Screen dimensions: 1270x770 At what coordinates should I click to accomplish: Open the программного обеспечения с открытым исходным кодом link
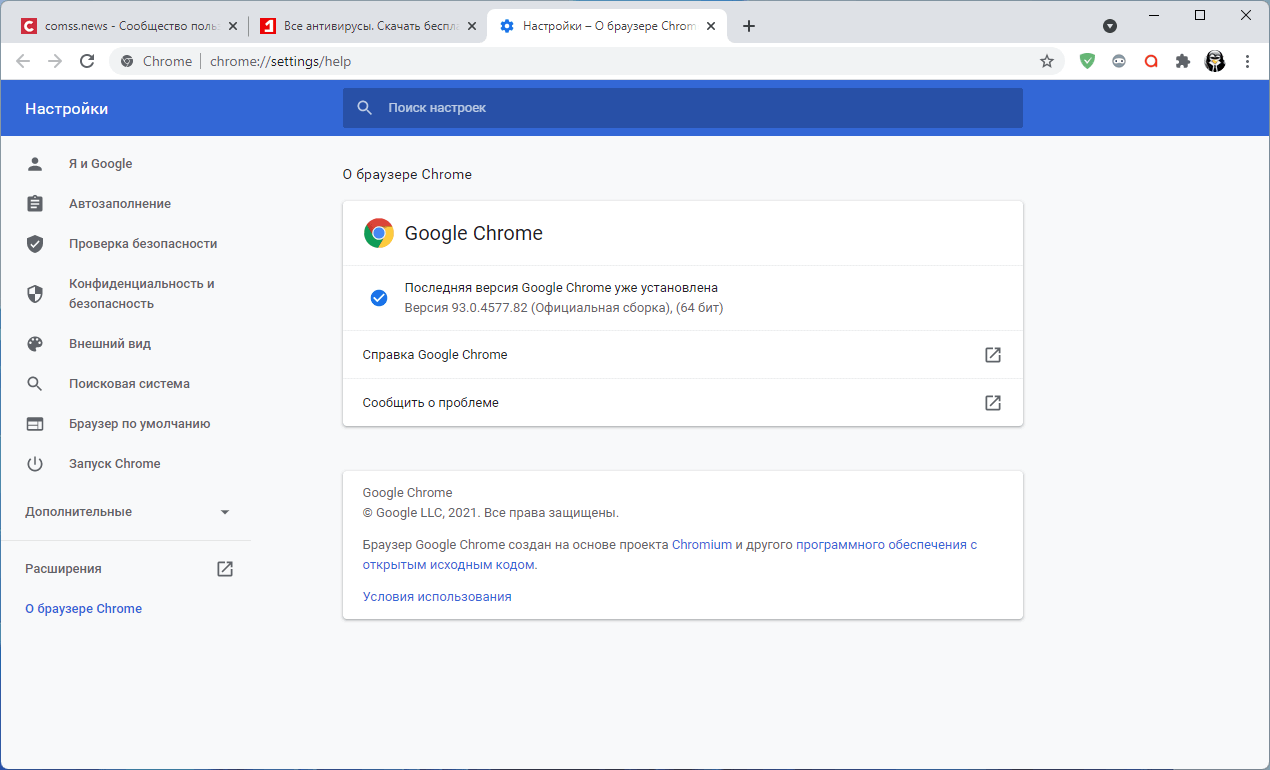point(886,545)
